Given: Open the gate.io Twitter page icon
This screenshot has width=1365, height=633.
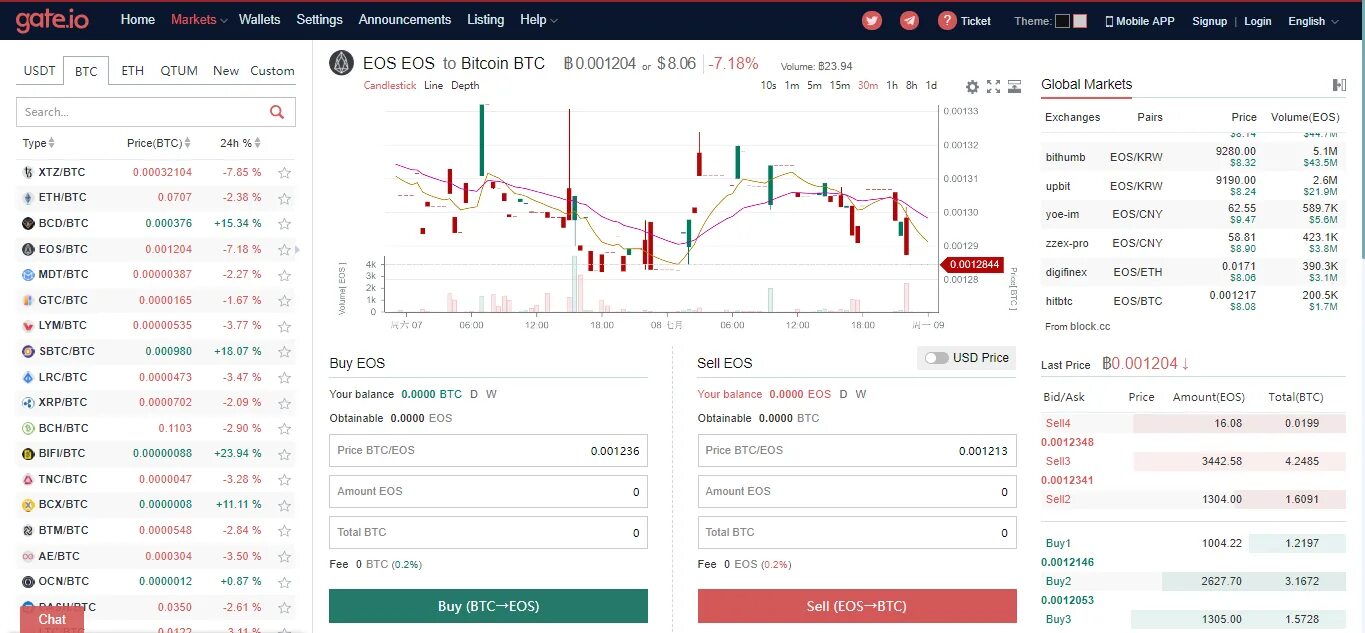Looking at the screenshot, I should [x=872, y=20].
